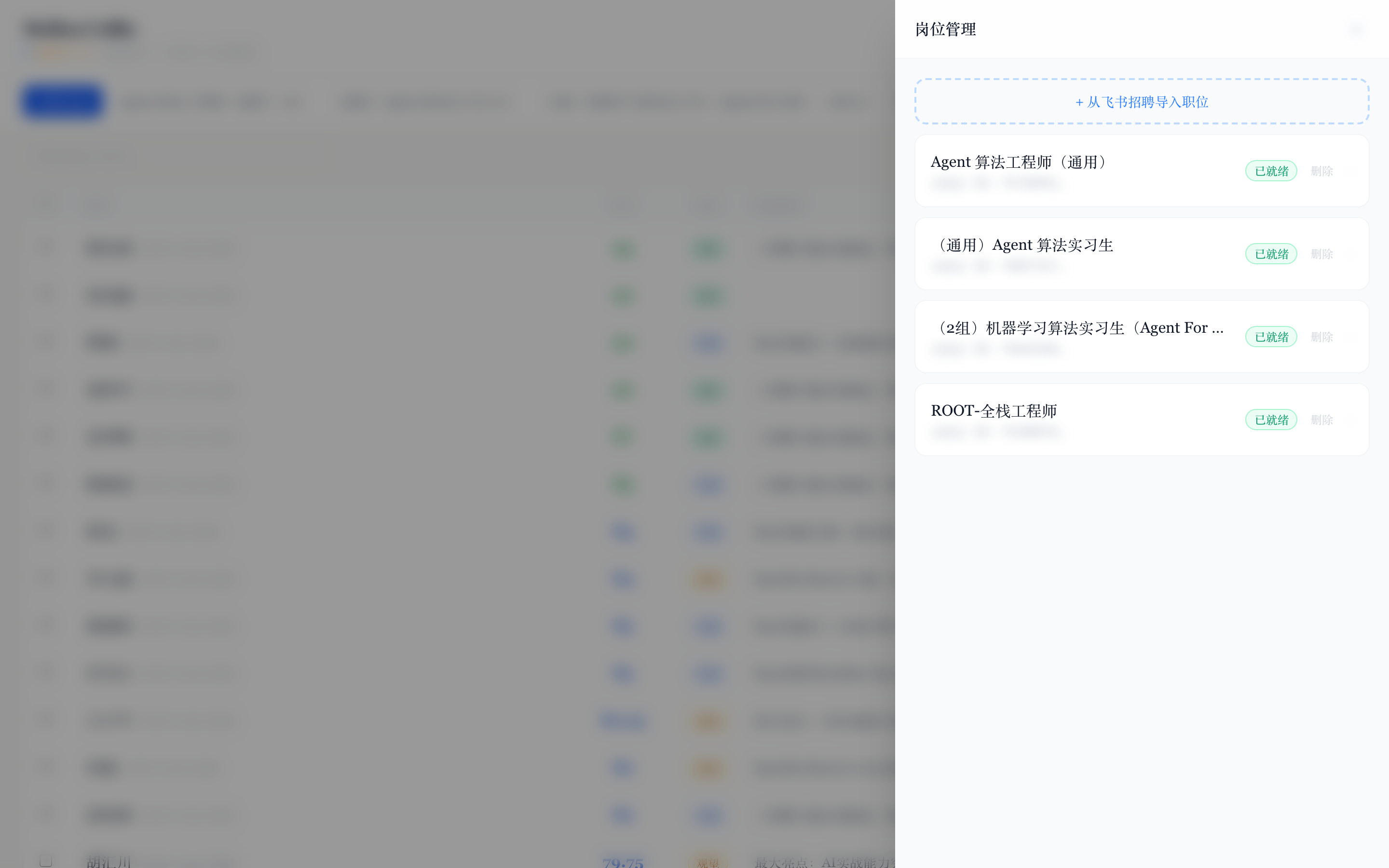Image resolution: width=1389 pixels, height=868 pixels.
Task: Click the 岗位管理 drawer title
Action: [945, 29]
